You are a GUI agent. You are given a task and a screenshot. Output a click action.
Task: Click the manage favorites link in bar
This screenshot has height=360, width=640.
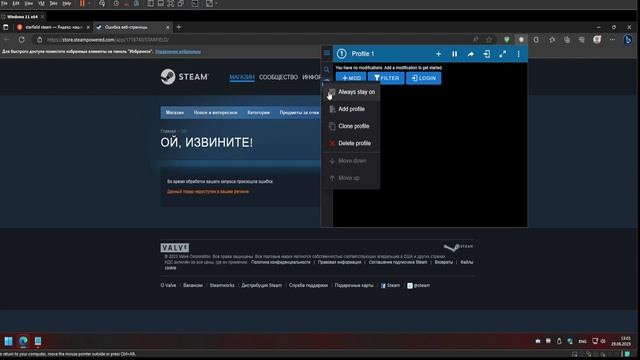tap(178, 52)
